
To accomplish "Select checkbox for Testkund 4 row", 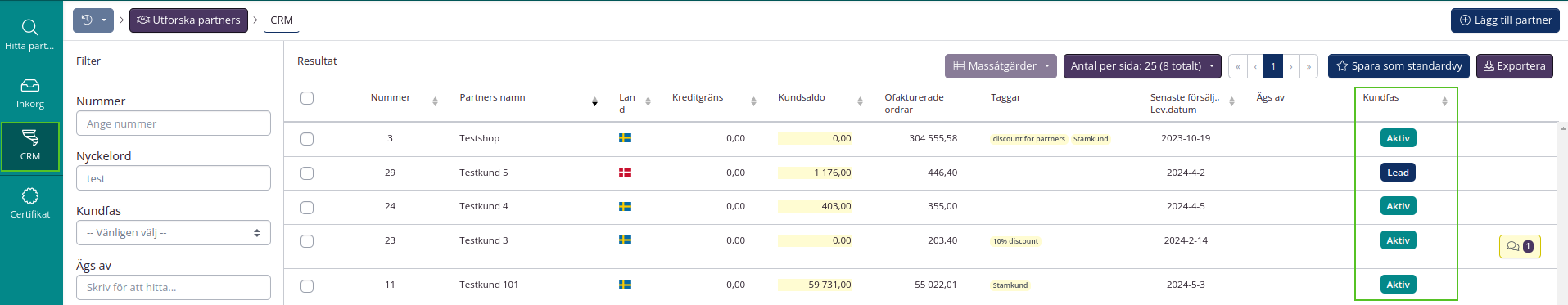I will [x=307, y=208].
